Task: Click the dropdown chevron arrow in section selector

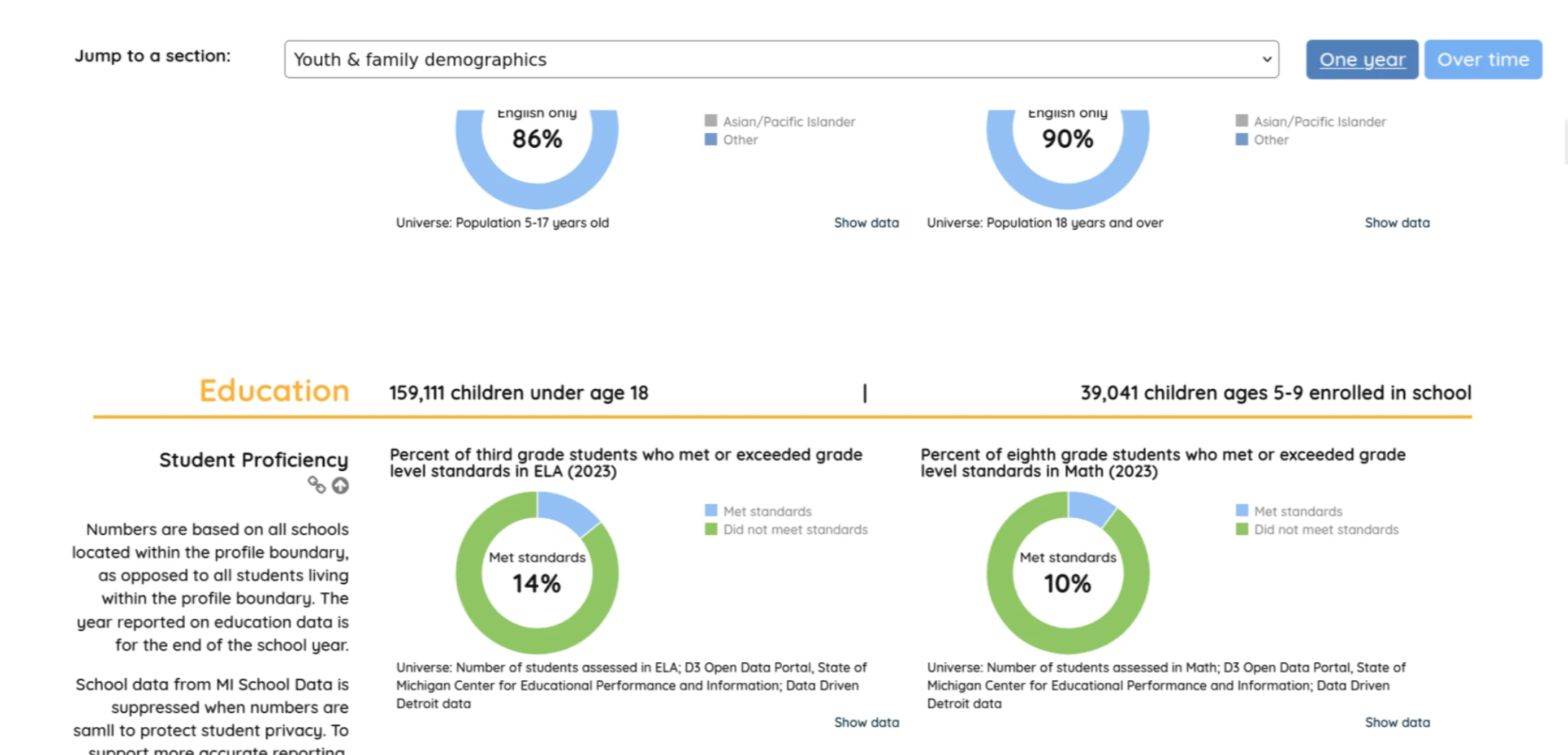Action: [1266, 59]
